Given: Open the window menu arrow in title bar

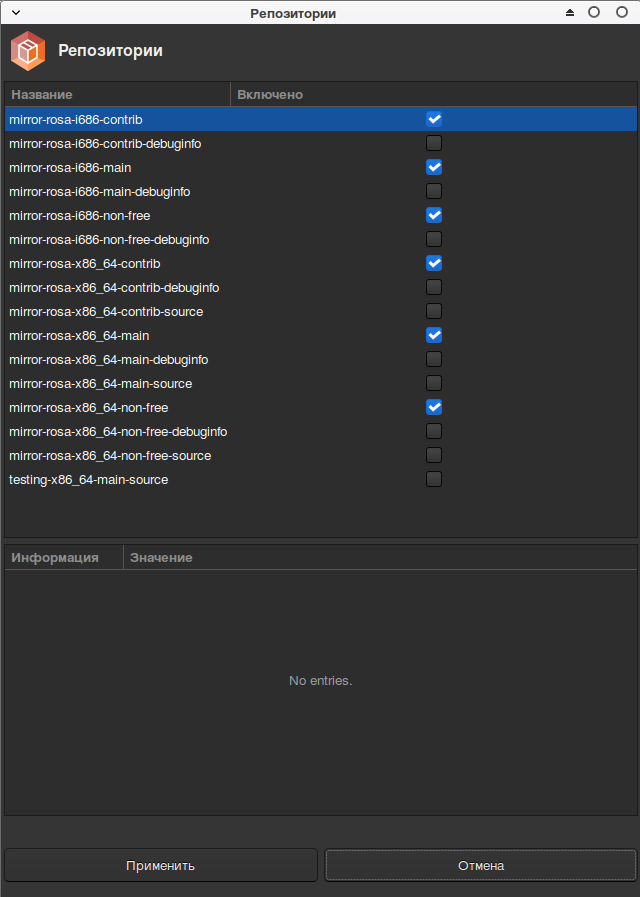Looking at the screenshot, I should (15, 13).
